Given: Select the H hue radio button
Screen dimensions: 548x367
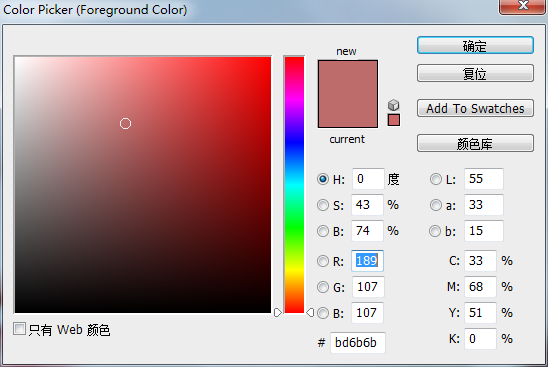Looking at the screenshot, I should point(323,179).
